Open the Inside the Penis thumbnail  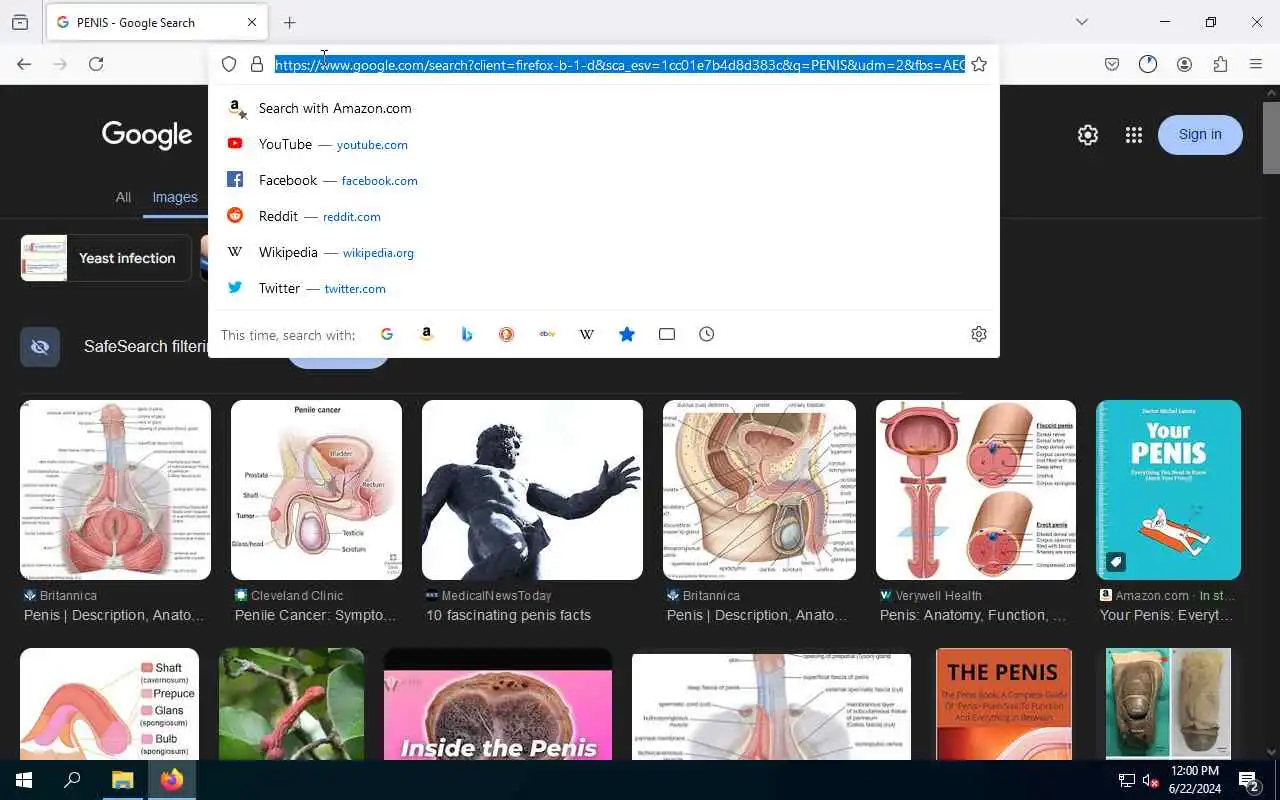tap(498, 704)
